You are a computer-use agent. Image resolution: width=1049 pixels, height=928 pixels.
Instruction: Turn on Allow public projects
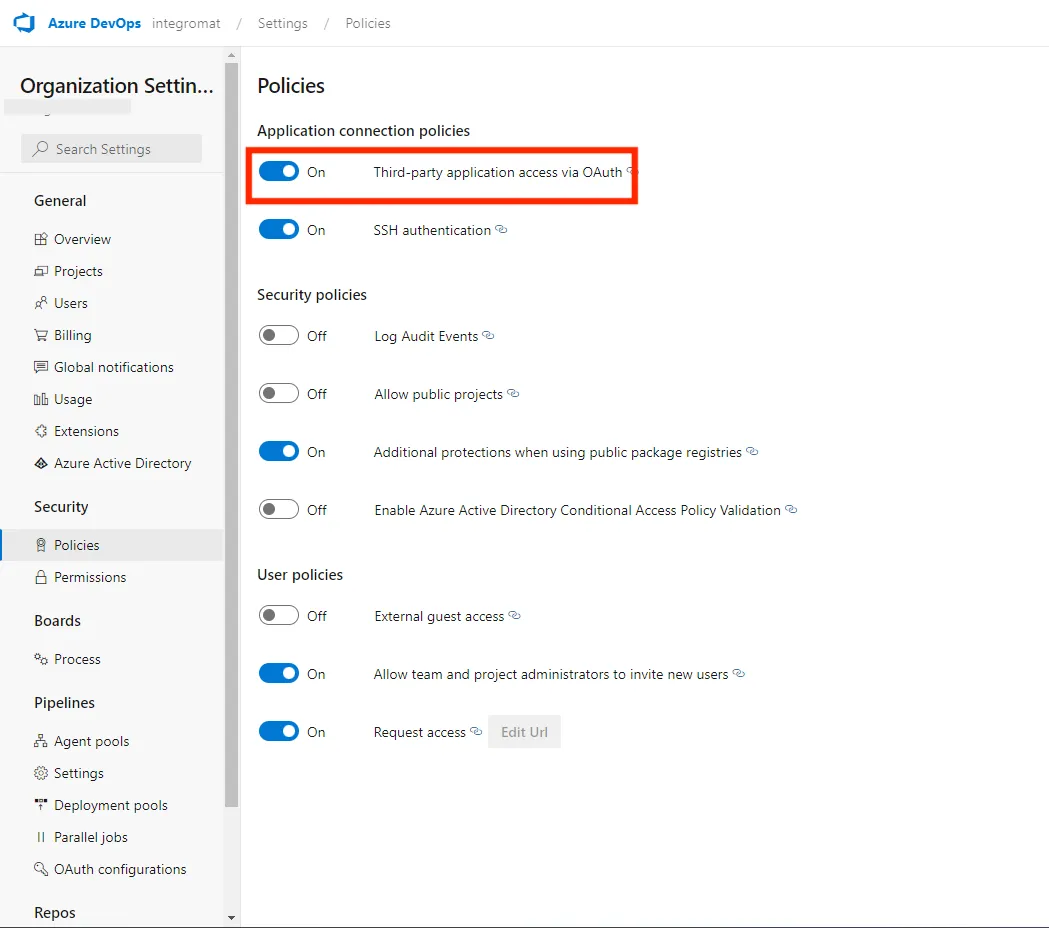coord(279,393)
